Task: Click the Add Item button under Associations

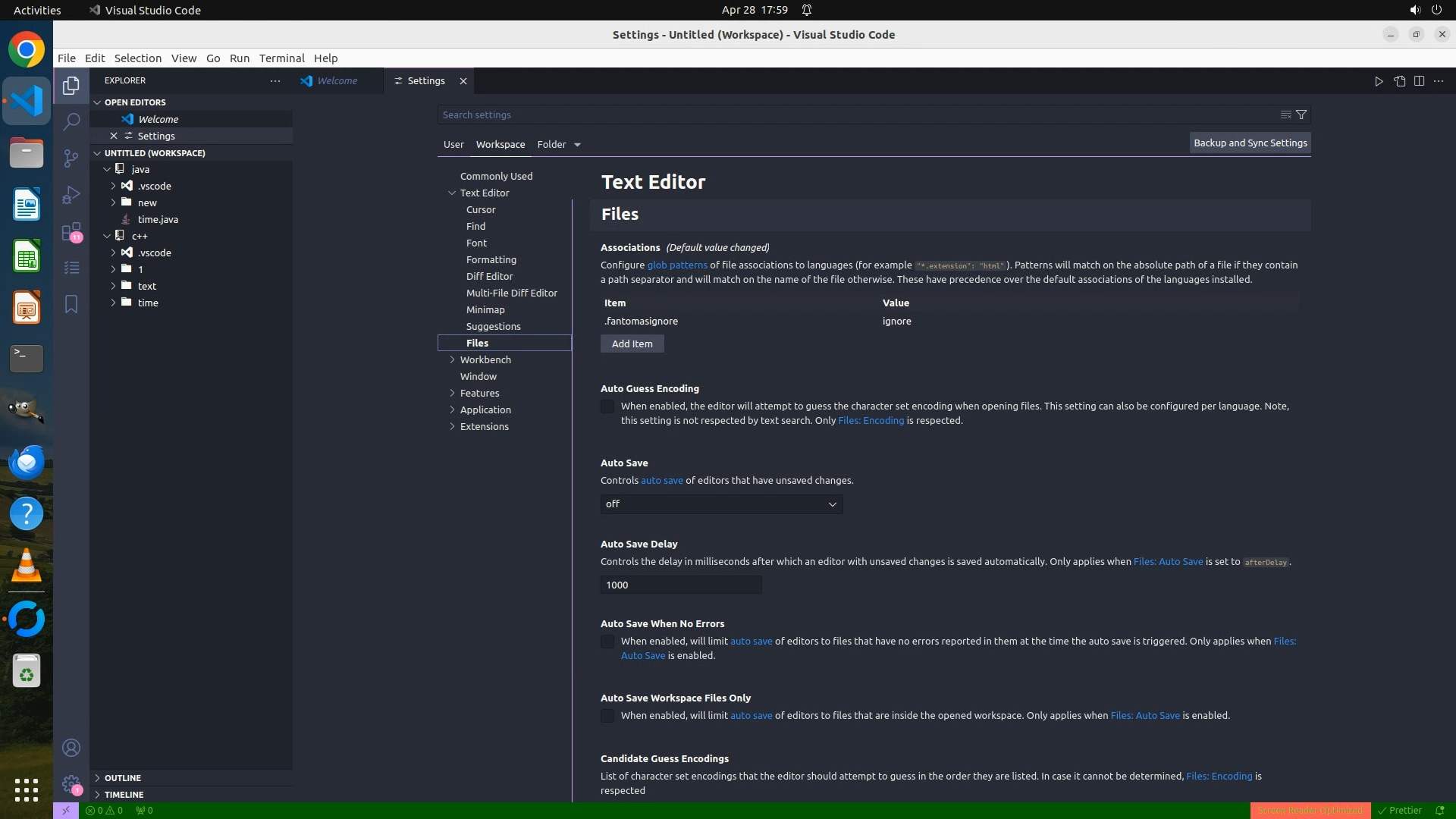Action: click(x=632, y=344)
